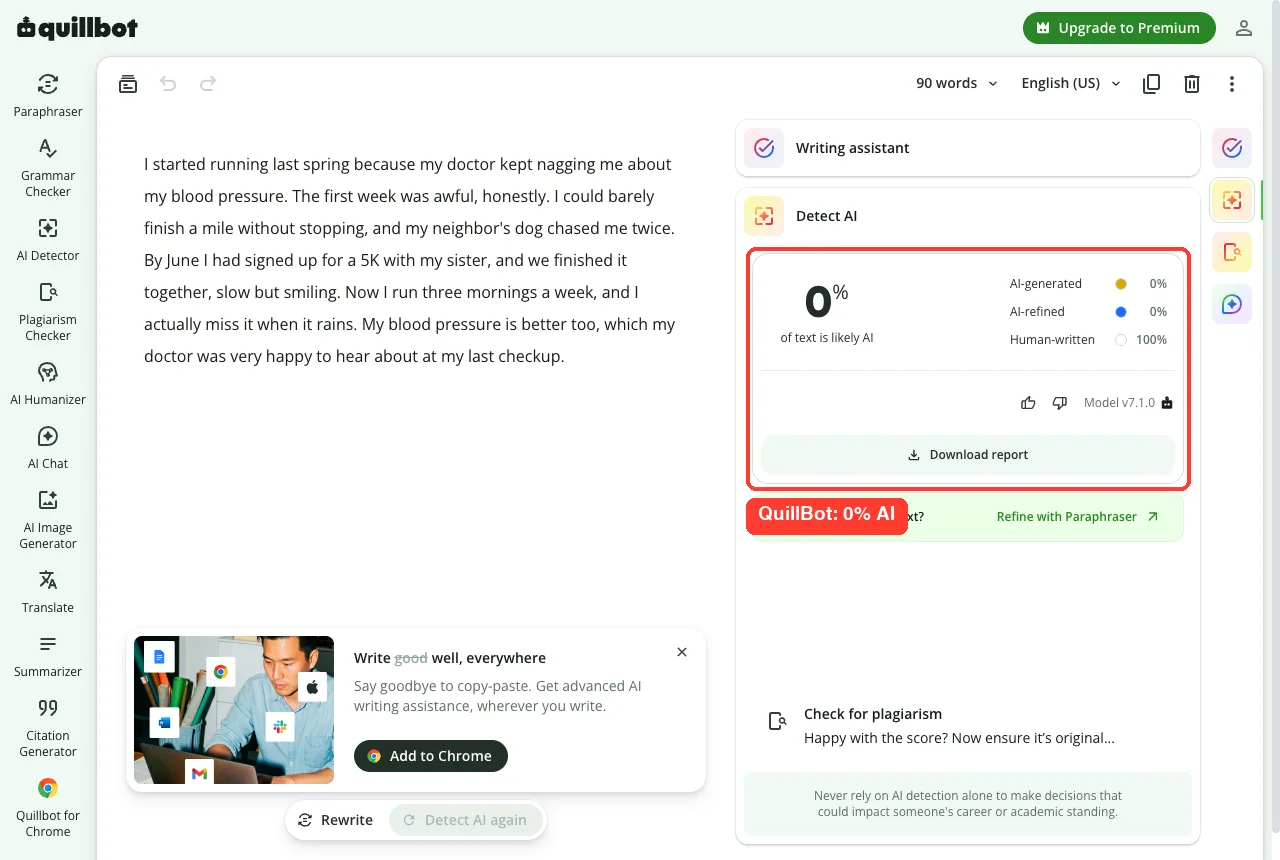Delete the text with trash icon

tap(1192, 84)
